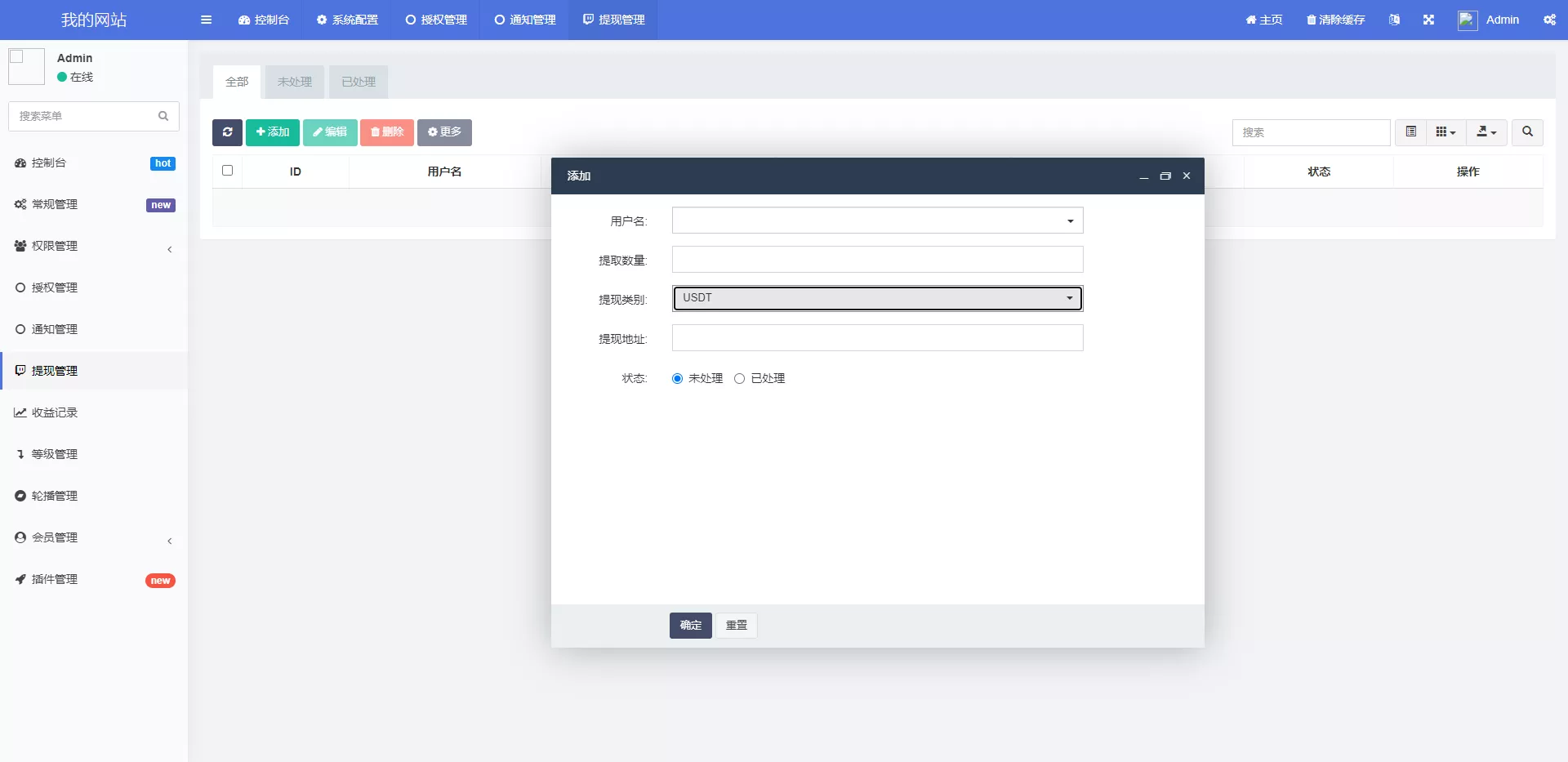Expand the columns dropdown in table toolbar

(x=1445, y=132)
